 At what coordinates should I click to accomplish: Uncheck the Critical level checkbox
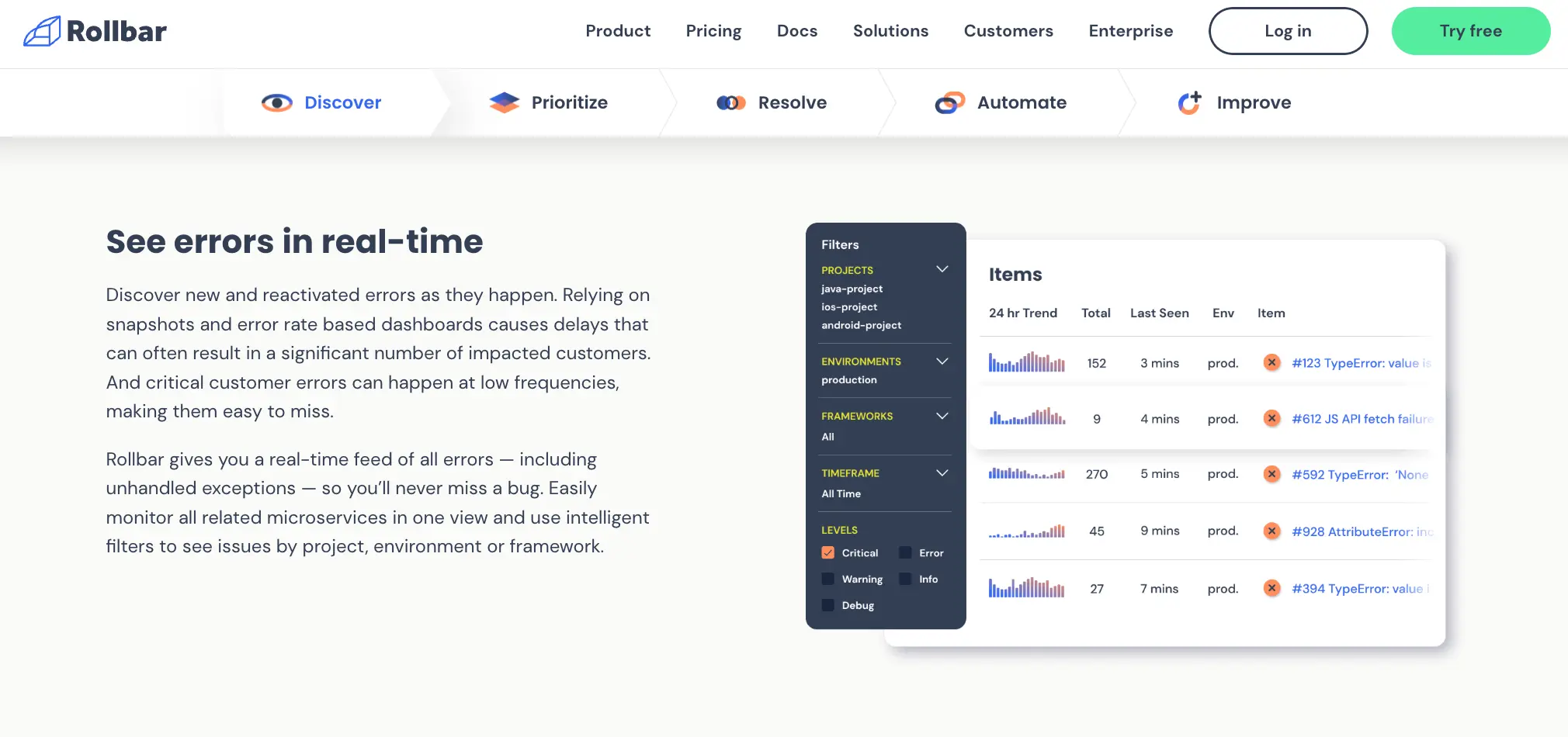[x=828, y=553]
